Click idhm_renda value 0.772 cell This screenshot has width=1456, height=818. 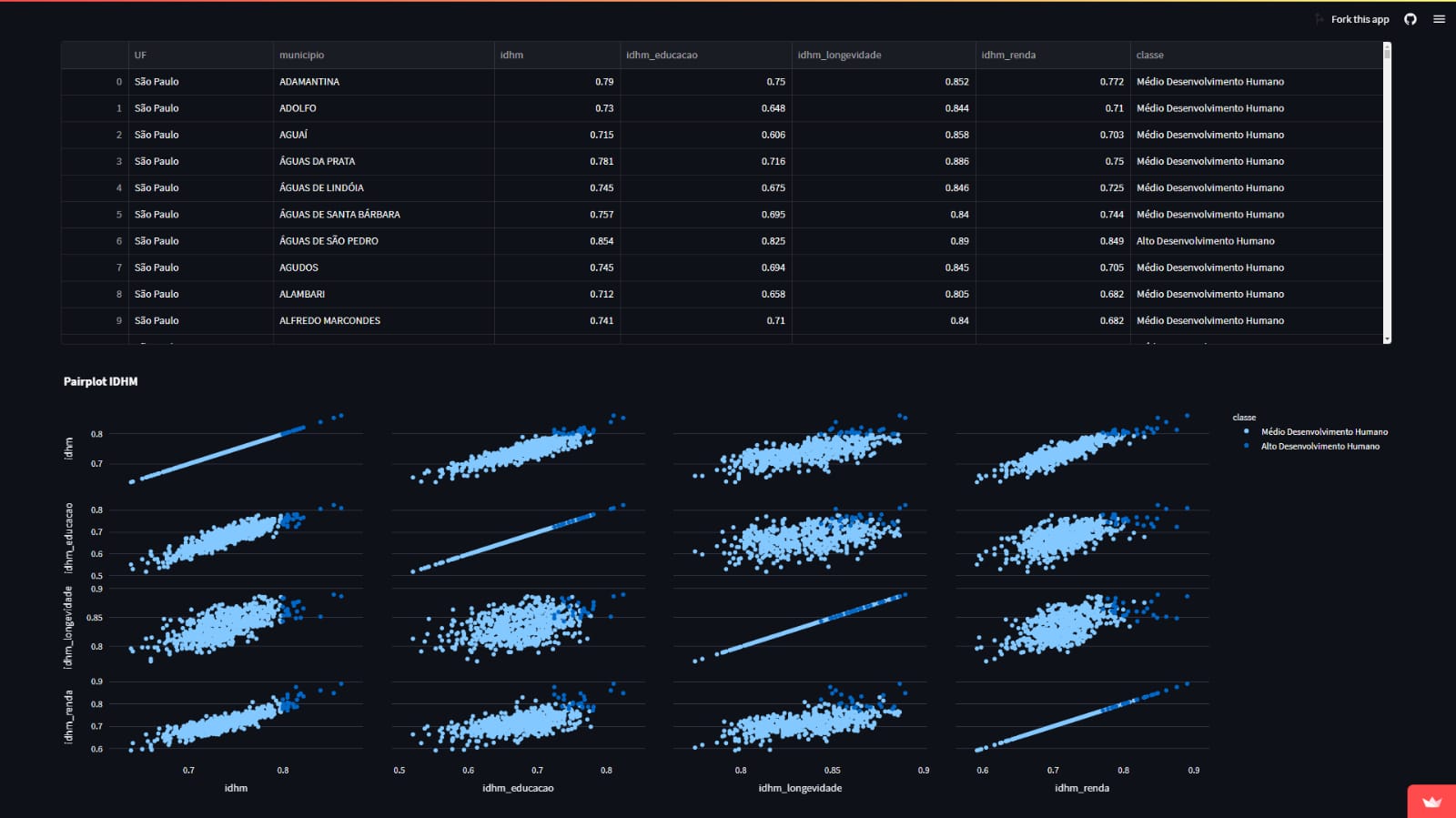1052,82
